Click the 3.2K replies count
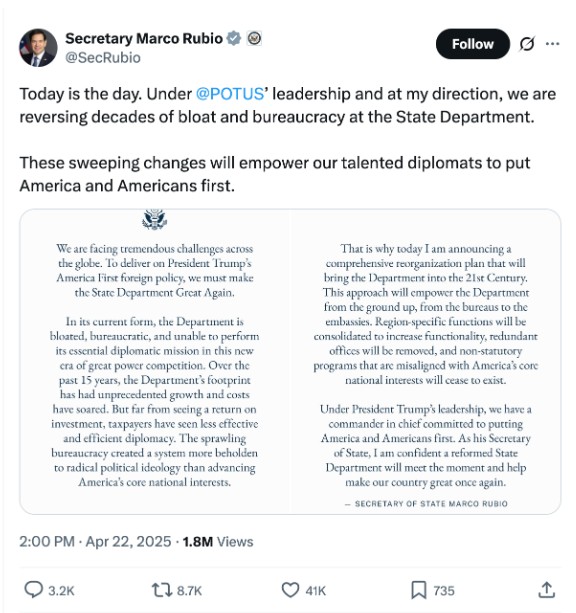The width and height of the screenshot is (576, 613). click(x=61, y=590)
